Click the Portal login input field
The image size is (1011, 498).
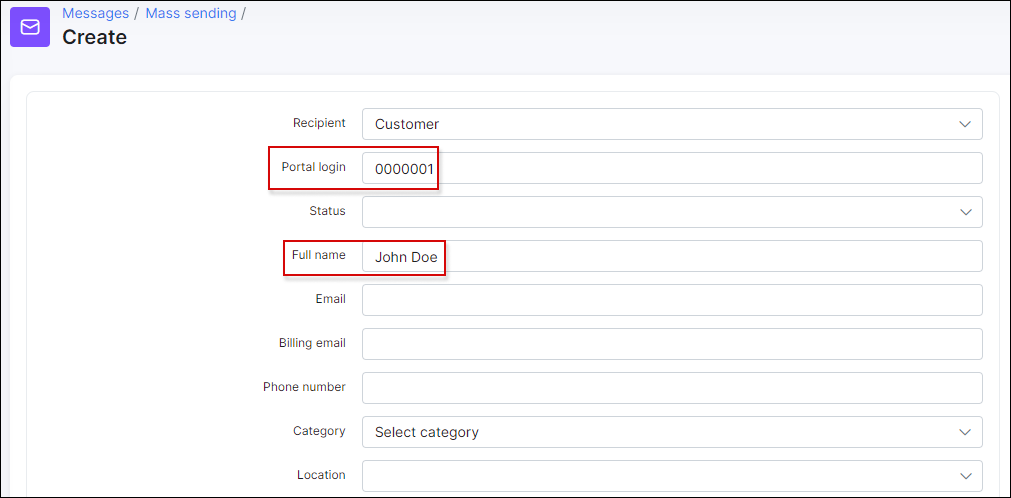pos(672,168)
